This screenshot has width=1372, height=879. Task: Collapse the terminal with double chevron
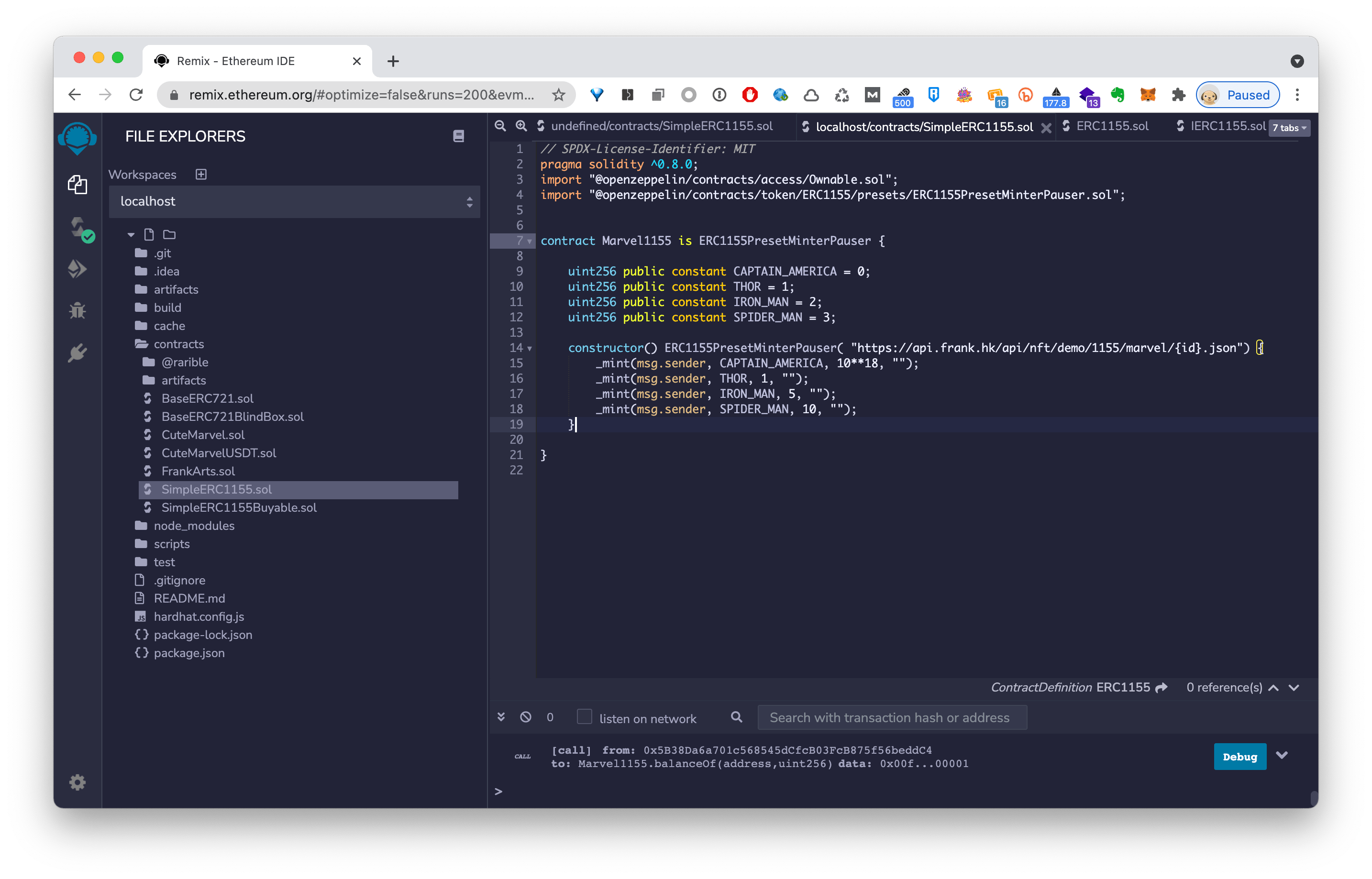coord(501,717)
